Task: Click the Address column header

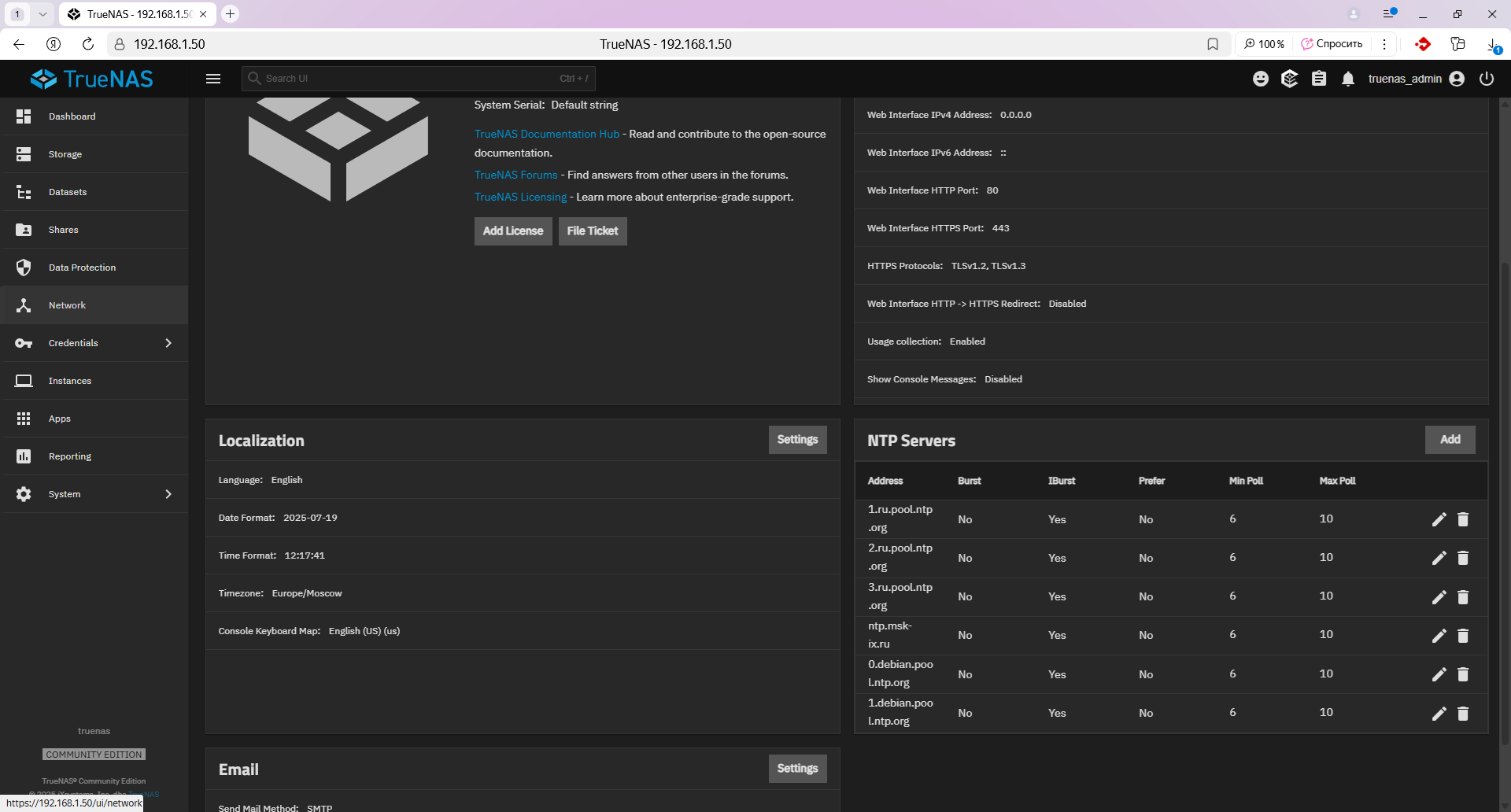Action: 885,481
